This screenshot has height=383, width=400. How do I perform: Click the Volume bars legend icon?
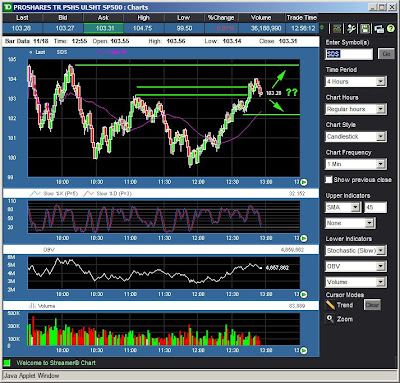point(32,305)
